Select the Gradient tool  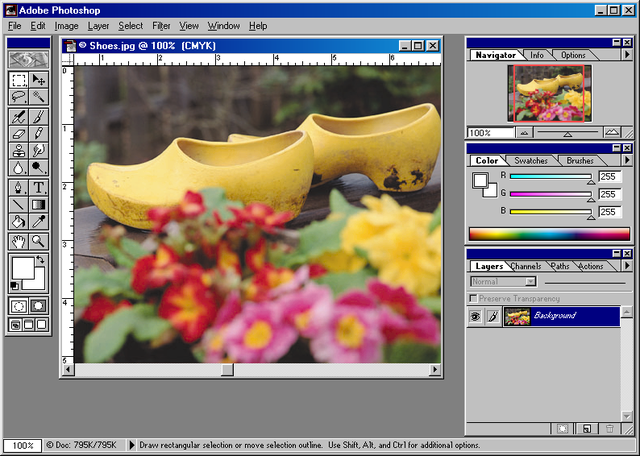click(x=38, y=204)
